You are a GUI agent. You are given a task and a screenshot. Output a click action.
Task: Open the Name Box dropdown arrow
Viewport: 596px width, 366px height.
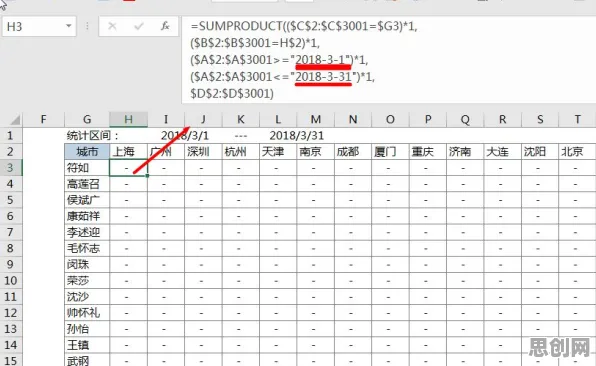pyautogui.click(x=69, y=26)
